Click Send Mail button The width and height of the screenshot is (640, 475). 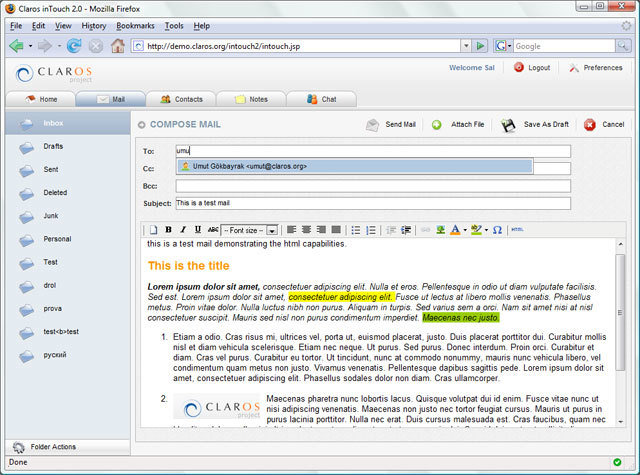390,124
